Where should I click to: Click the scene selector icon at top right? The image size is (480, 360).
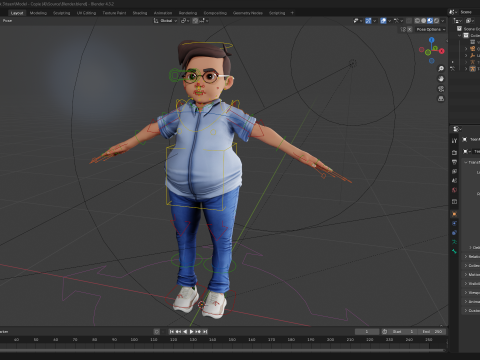point(452,12)
